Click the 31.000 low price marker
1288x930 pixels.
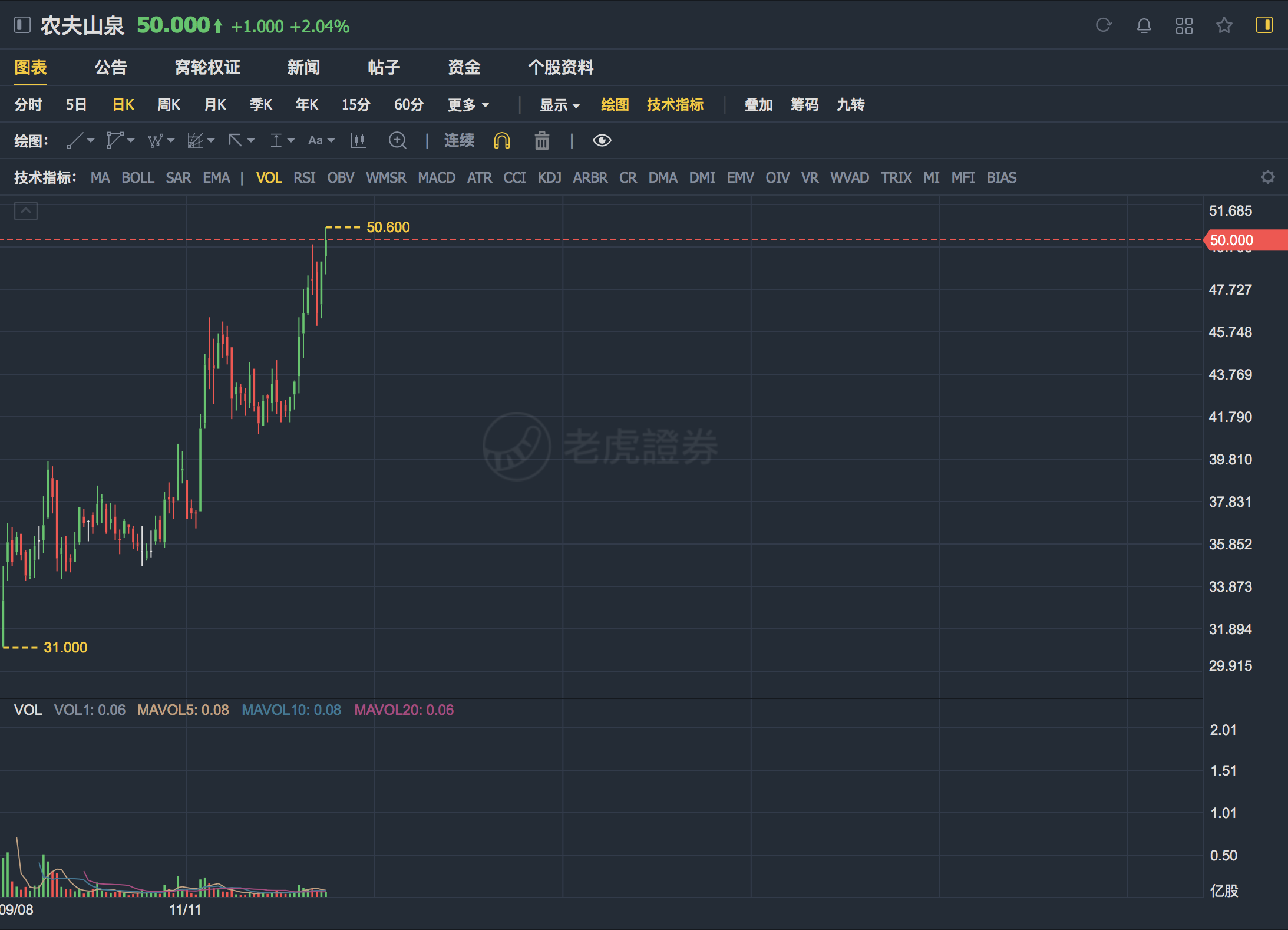coord(65,647)
